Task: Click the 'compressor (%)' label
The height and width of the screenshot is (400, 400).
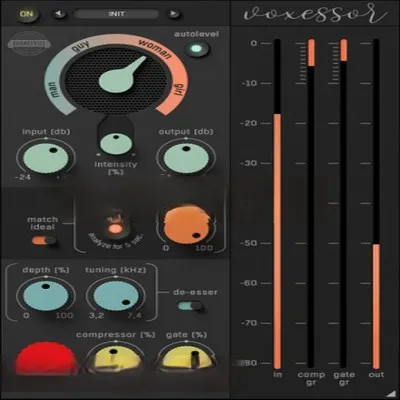Action: [x=116, y=335]
